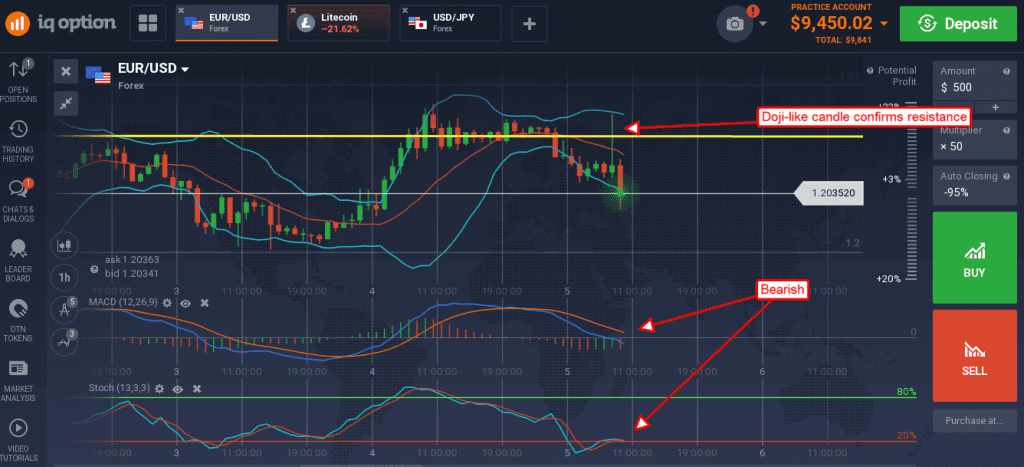Toggle MACD indicator visibility eye
1024x467 pixels.
click(x=186, y=303)
